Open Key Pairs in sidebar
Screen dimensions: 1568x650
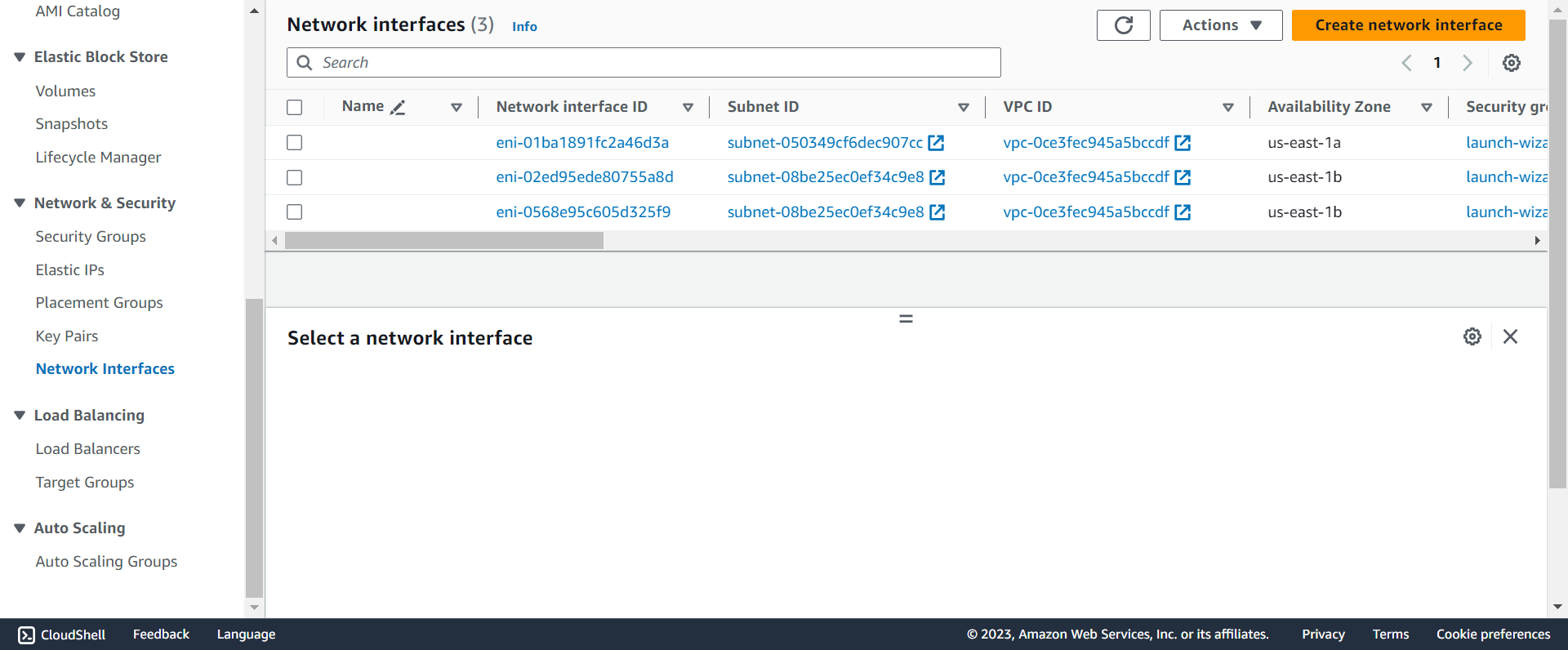pos(67,336)
